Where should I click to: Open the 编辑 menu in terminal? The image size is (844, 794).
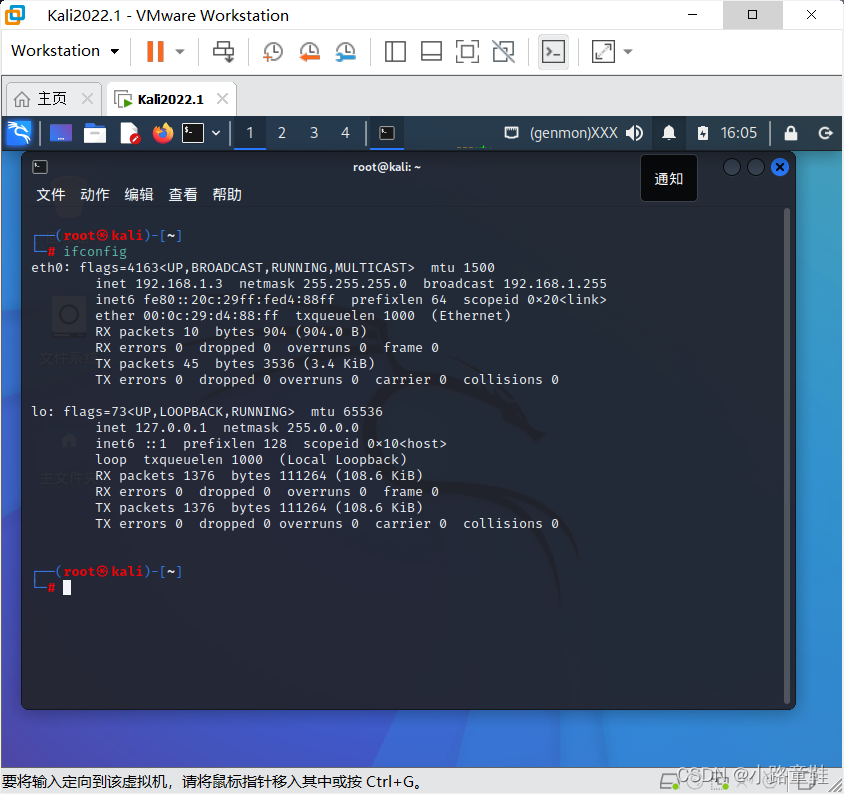[x=139, y=194]
